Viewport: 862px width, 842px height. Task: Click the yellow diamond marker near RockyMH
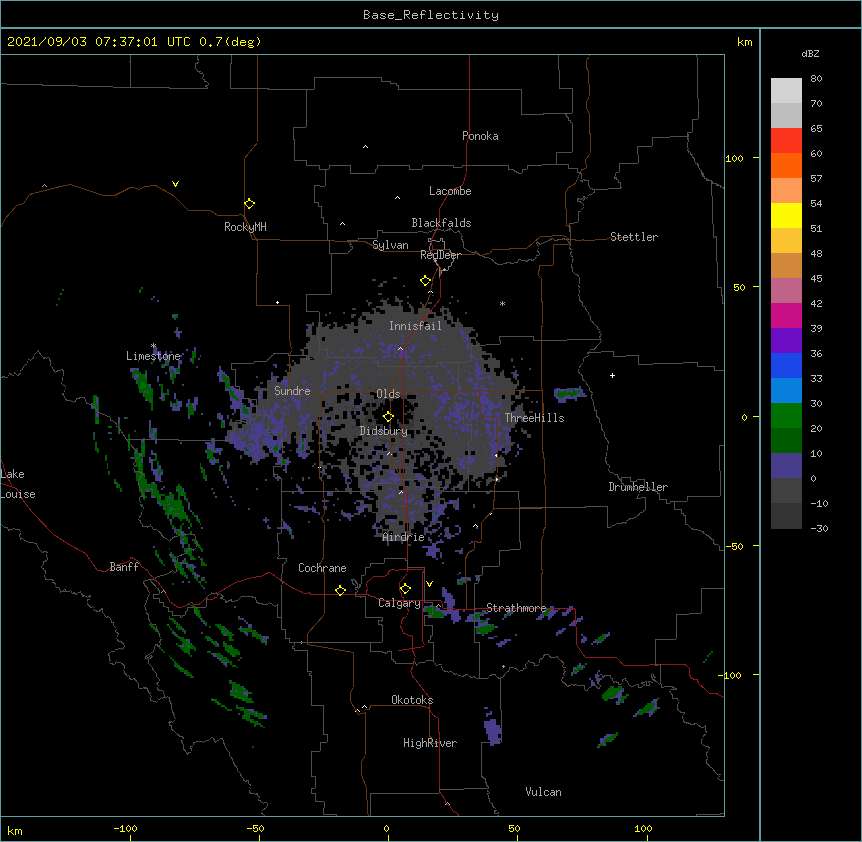(x=250, y=204)
